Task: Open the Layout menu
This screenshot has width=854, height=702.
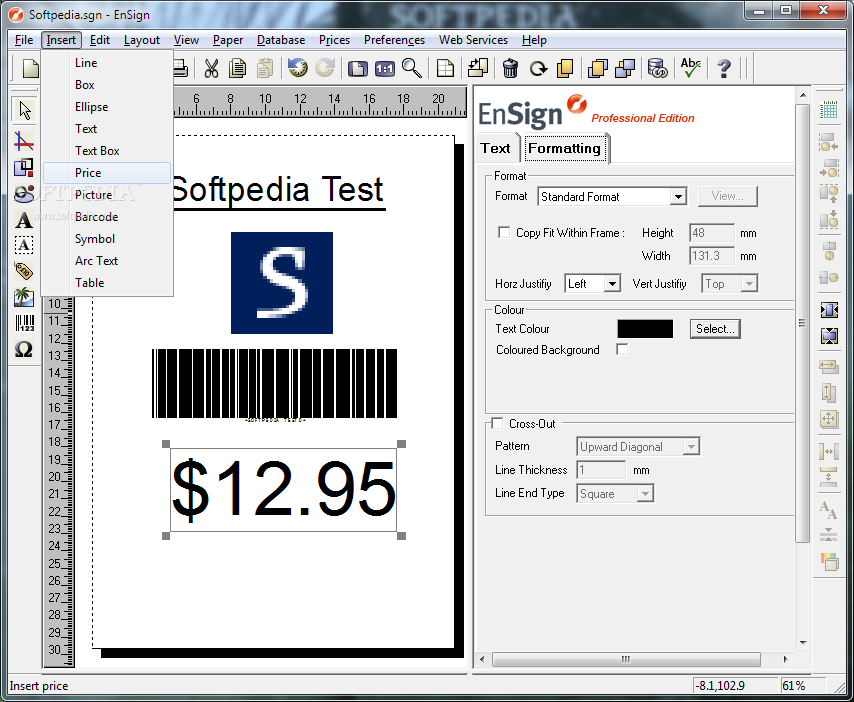Action: pyautogui.click(x=142, y=40)
